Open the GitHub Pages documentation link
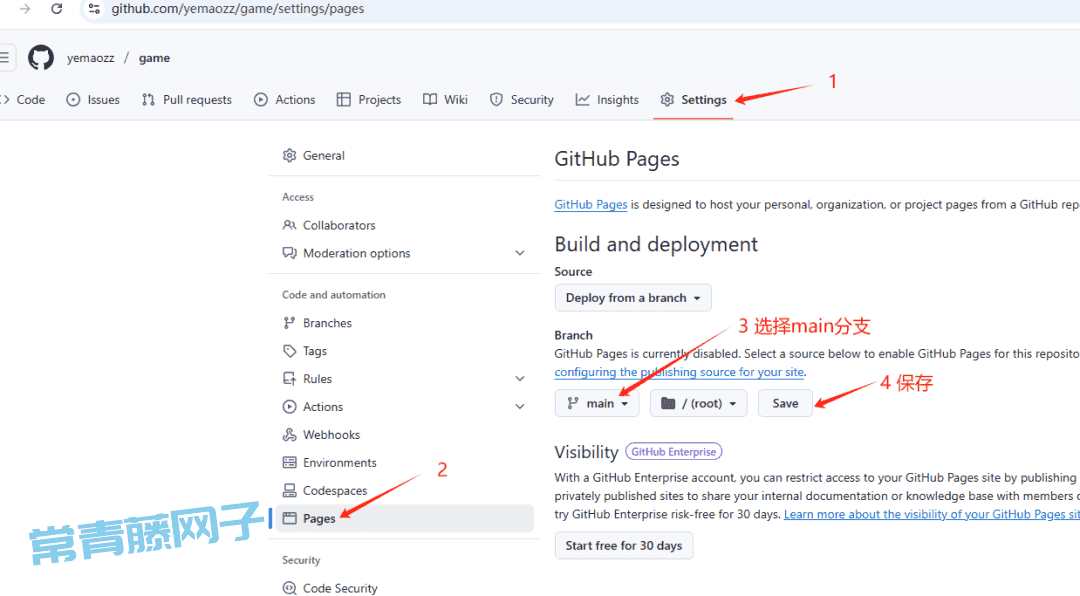Image resolution: width=1080 pixels, height=596 pixels. click(591, 205)
